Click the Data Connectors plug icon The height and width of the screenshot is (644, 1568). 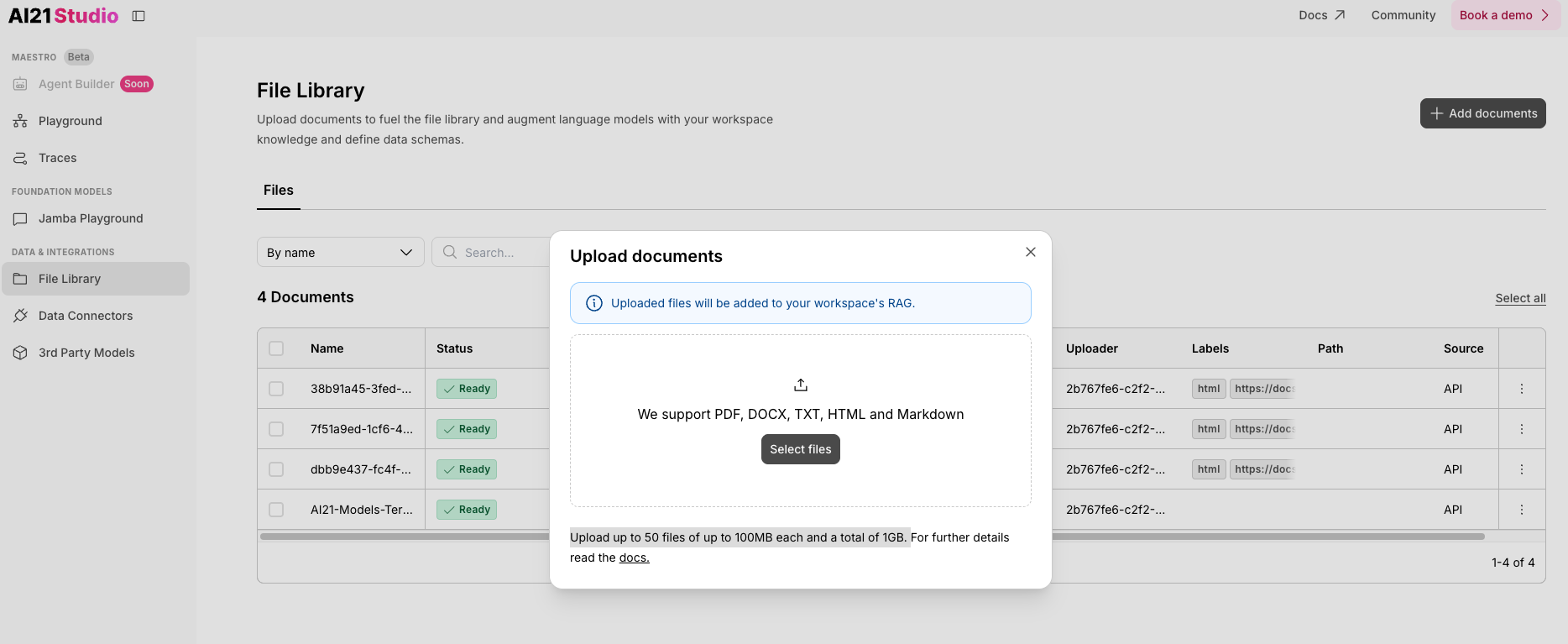coord(20,316)
